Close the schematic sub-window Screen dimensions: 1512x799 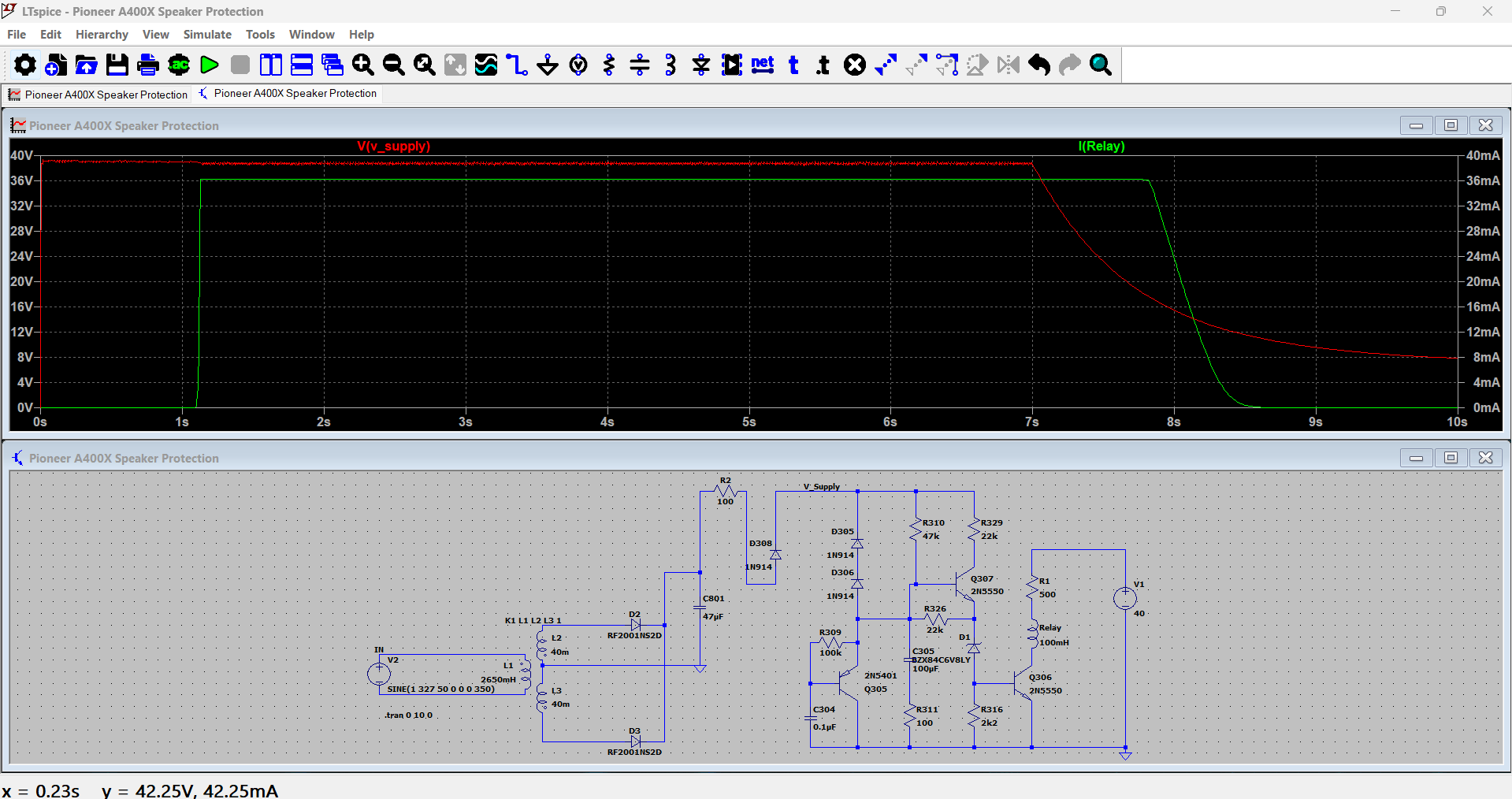point(1485,458)
